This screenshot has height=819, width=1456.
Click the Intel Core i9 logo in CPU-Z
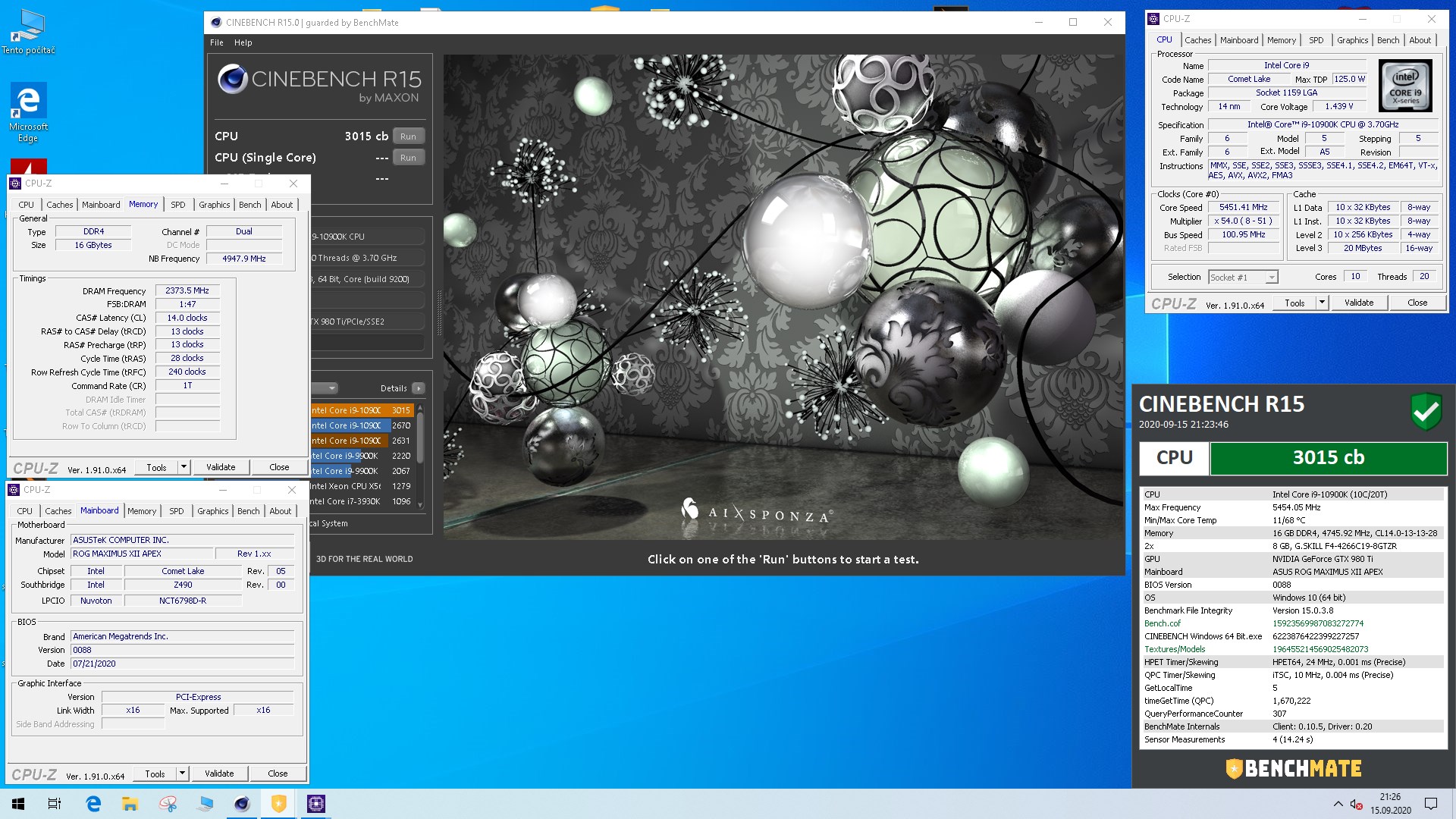click(1405, 86)
